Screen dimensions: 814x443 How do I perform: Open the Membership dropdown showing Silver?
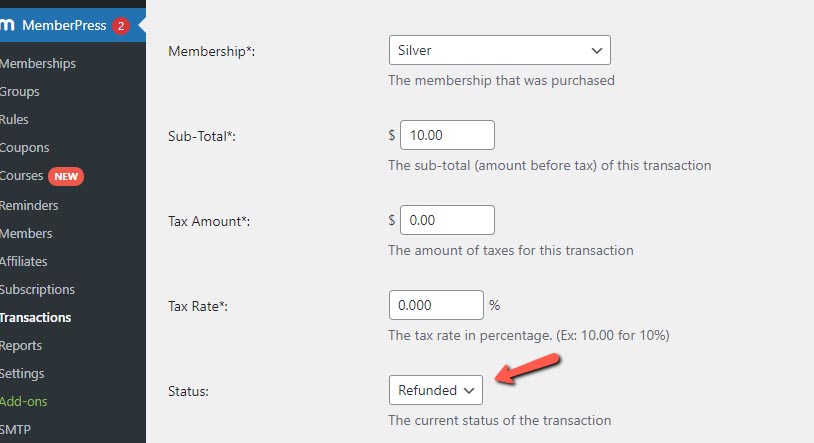tap(499, 50)
